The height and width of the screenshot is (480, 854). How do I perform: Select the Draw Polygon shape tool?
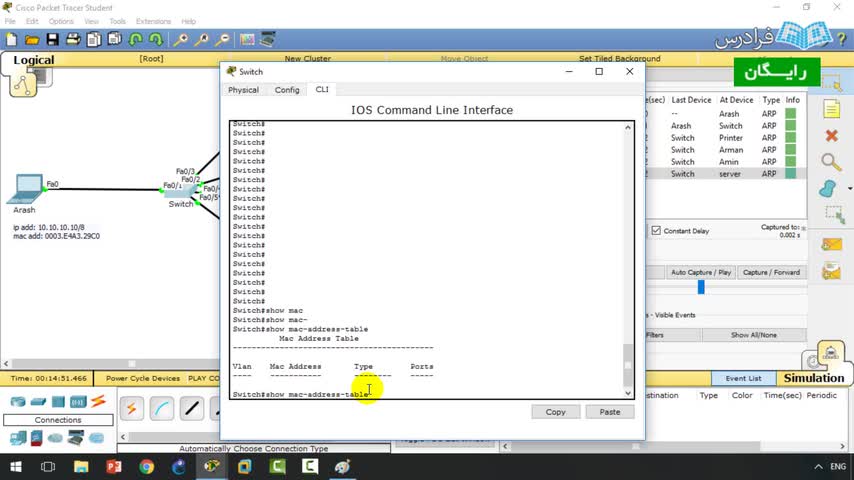(x=828, y=189)
